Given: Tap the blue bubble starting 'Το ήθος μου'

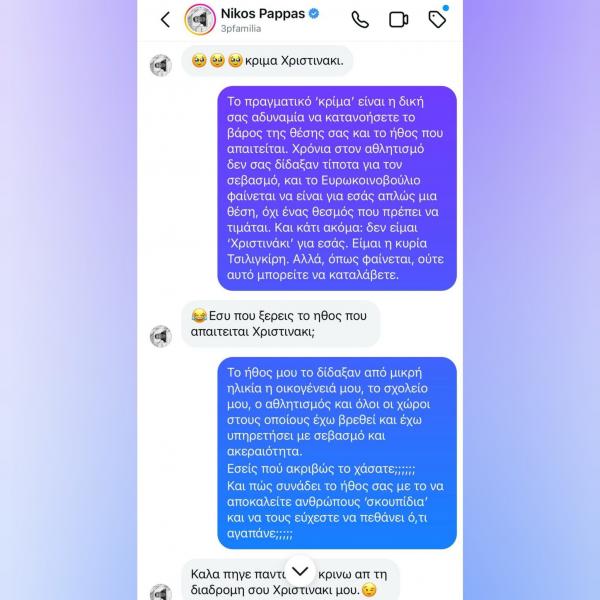Looking at the screenshot, I should (x=337, y=453).
